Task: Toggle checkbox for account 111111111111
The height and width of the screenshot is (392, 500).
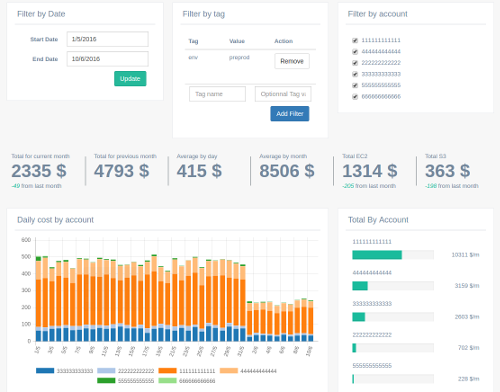Action: tap(355, 40)
